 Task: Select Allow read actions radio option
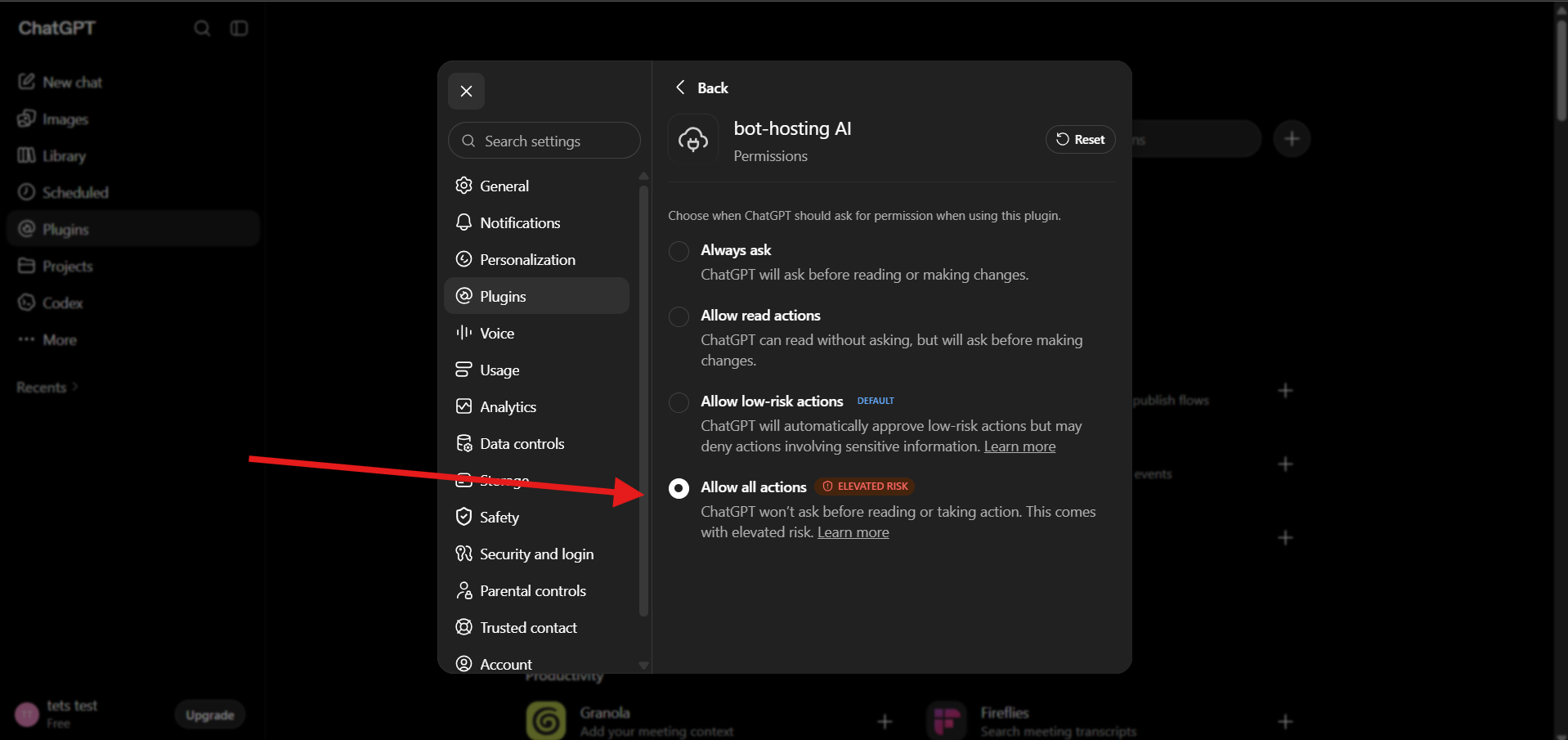679,316
